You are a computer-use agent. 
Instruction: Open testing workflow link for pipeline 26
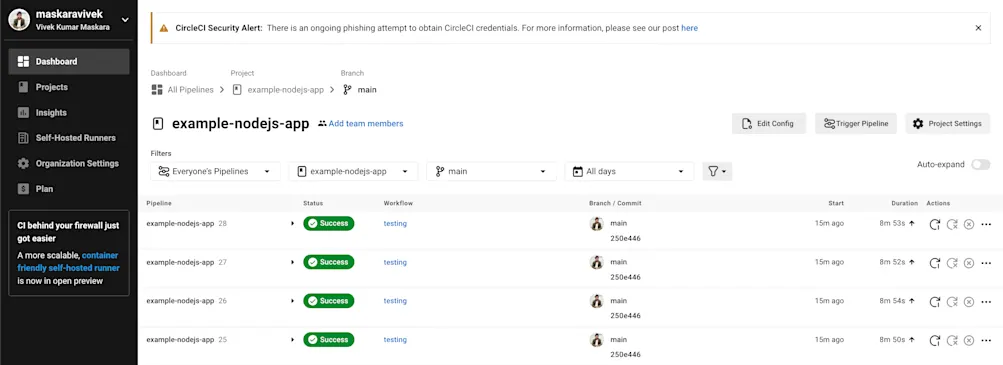tap(395, 301)
